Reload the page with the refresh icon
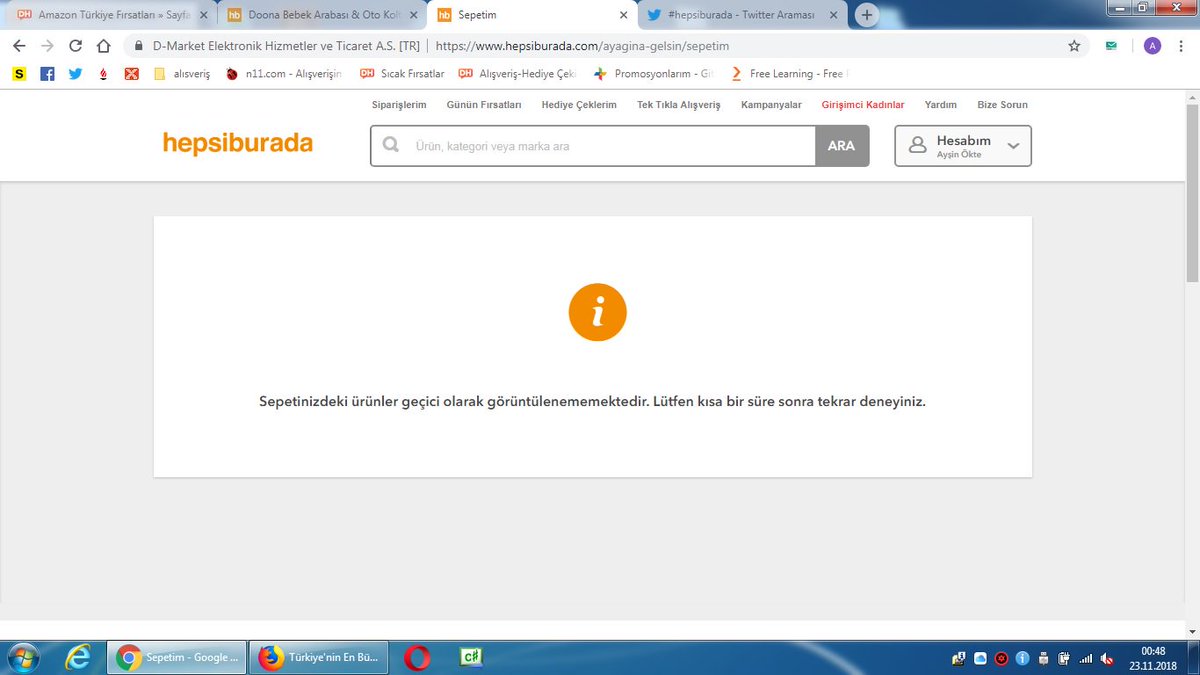Image resolution: width=1200 pixels, height=675 pixels. click(x=75, y=46)
